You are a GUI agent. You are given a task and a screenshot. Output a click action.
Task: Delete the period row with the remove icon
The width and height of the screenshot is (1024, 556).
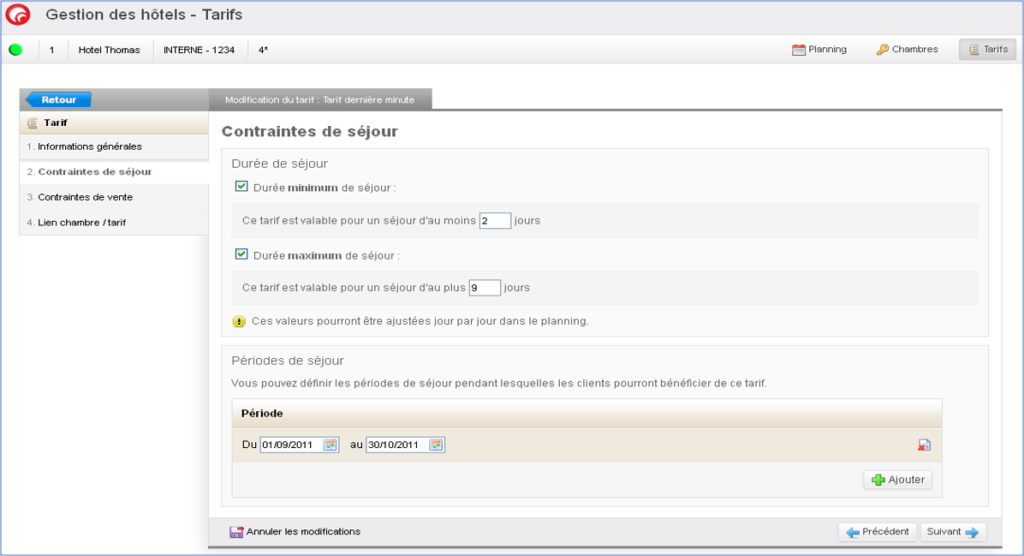[x=924, y=445]
